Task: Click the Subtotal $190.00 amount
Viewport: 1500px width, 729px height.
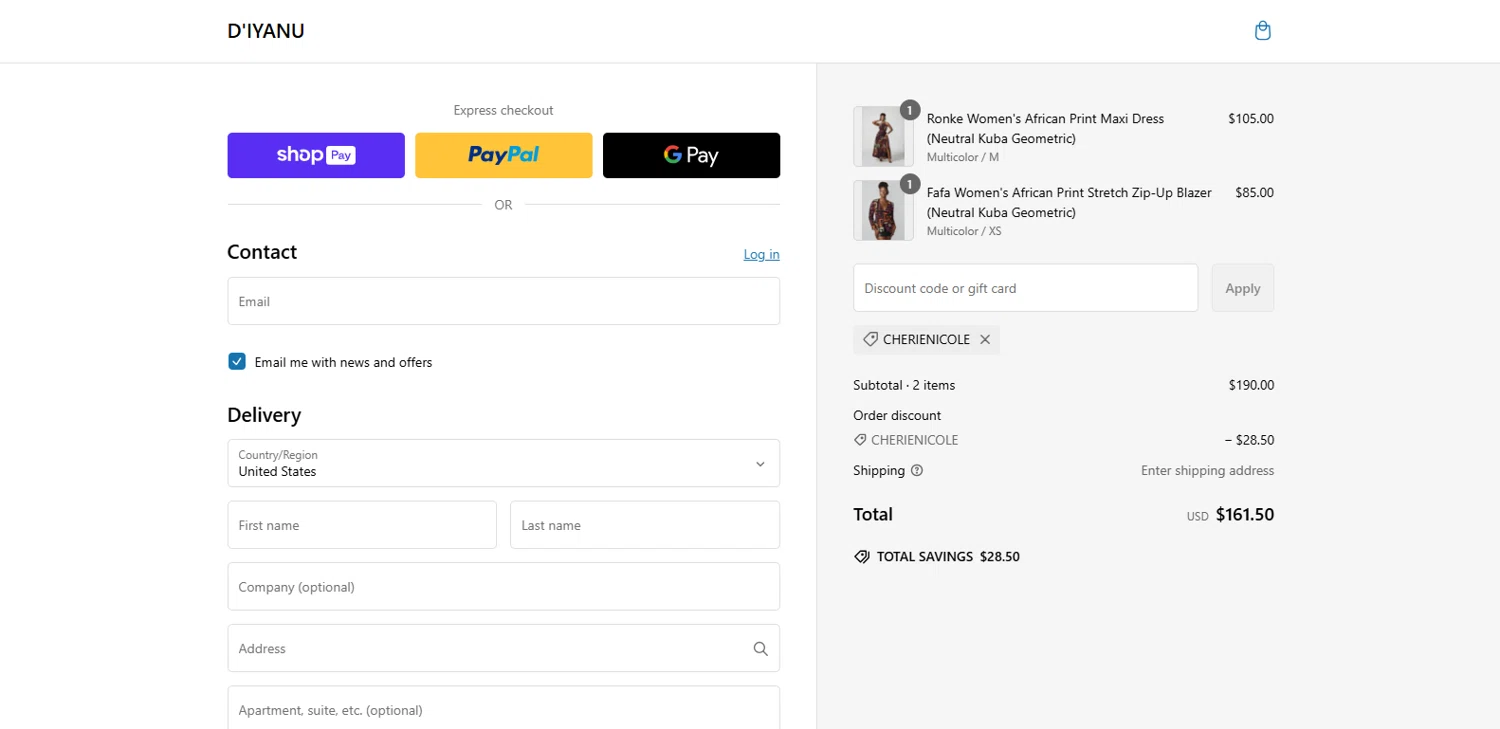Action: click(1251, 385)
